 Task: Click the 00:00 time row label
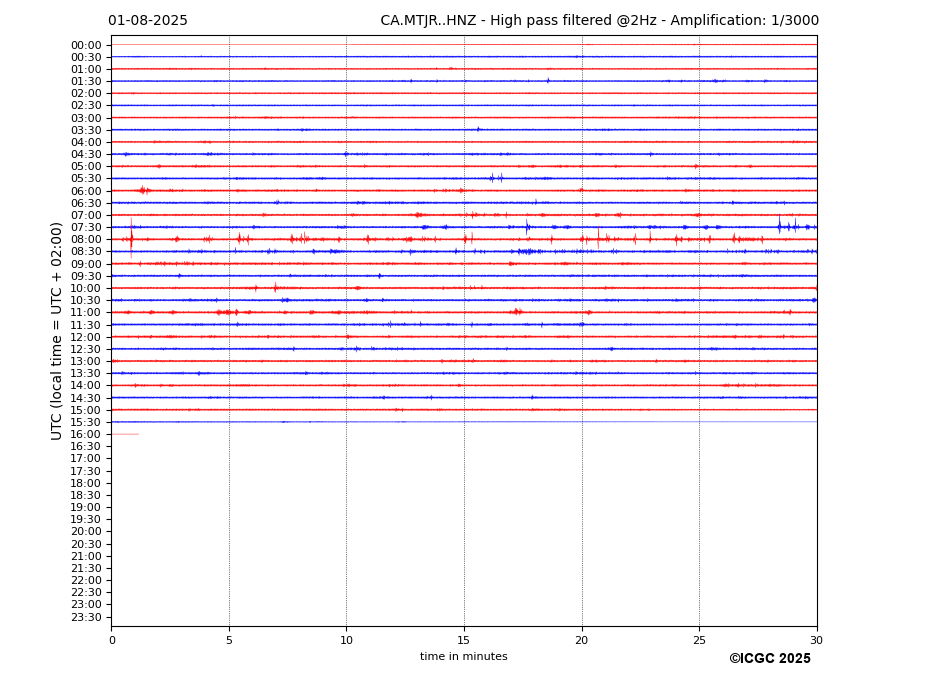86,46
